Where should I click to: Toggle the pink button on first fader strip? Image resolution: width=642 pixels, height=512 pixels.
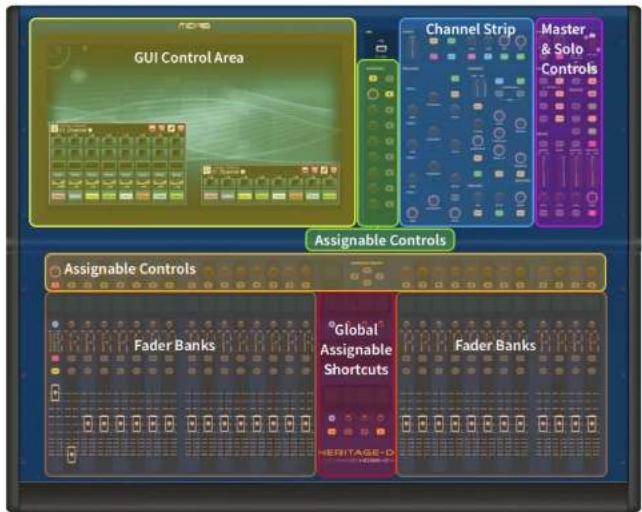pos(55,358)
